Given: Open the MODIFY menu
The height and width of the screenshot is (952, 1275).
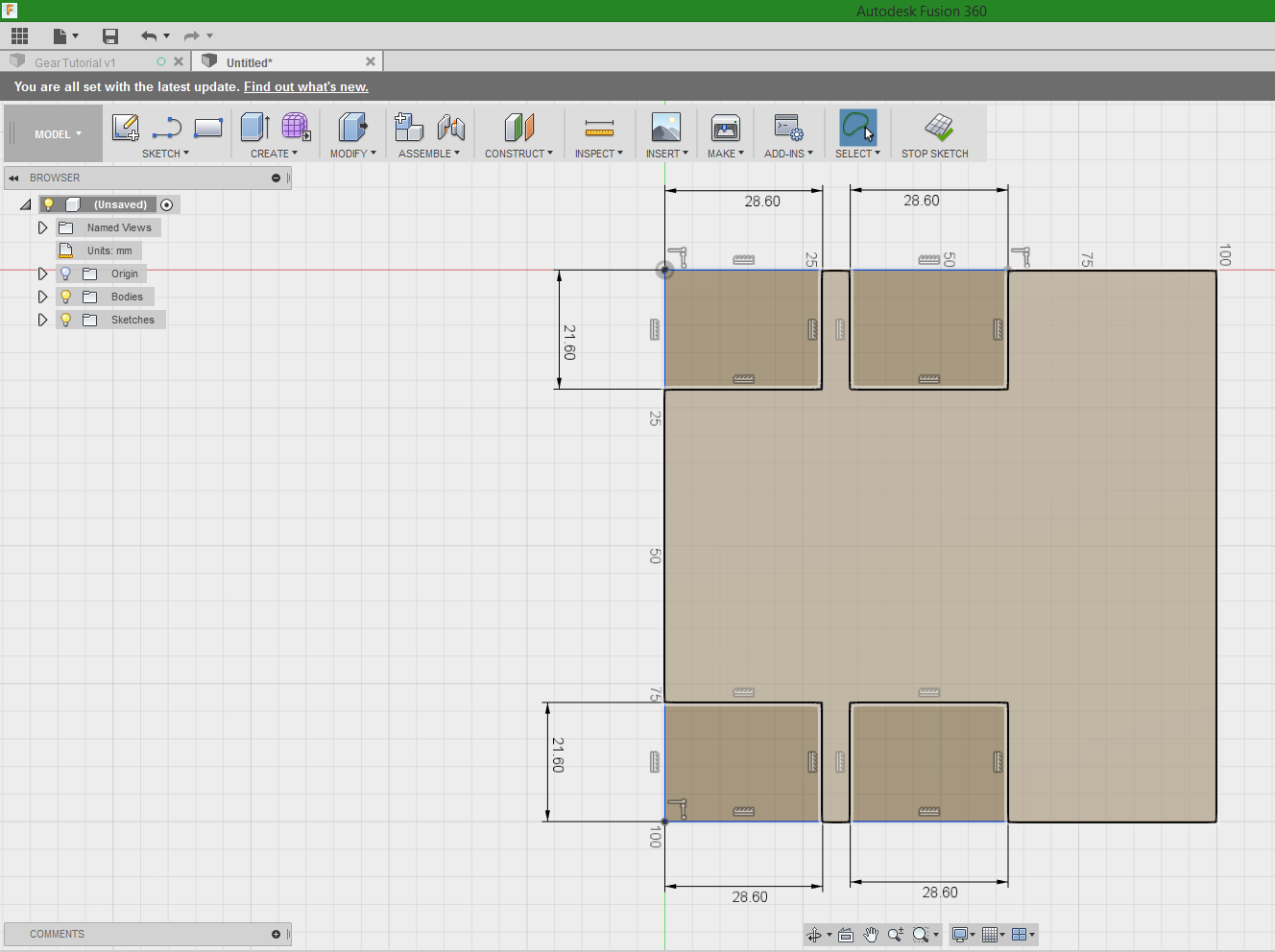Looking at the screenshot, I should [352, 154].
